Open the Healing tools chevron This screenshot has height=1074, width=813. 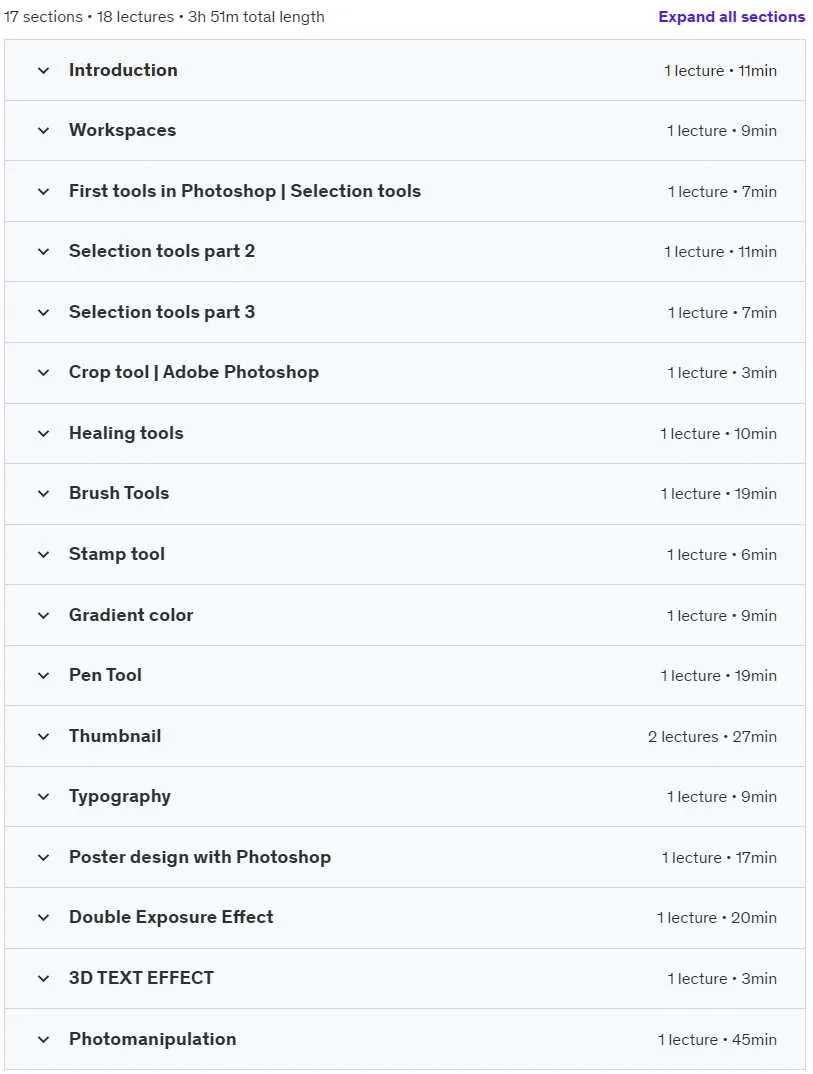(x=43, y=434)
